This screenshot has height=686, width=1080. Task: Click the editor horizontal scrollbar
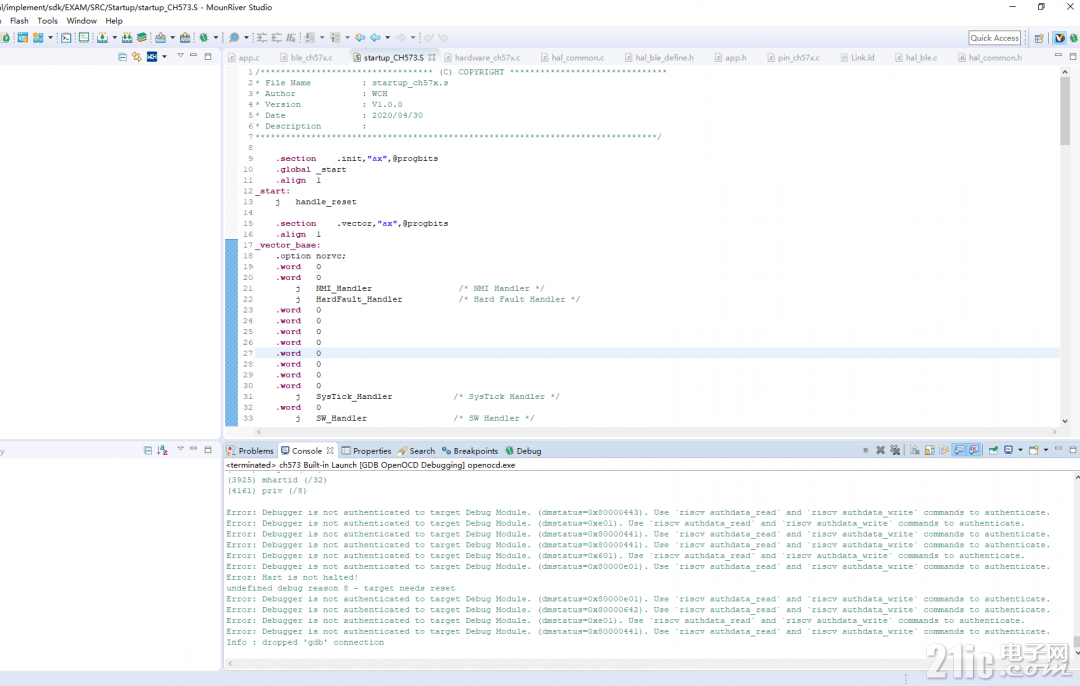(x=656, y=432)
